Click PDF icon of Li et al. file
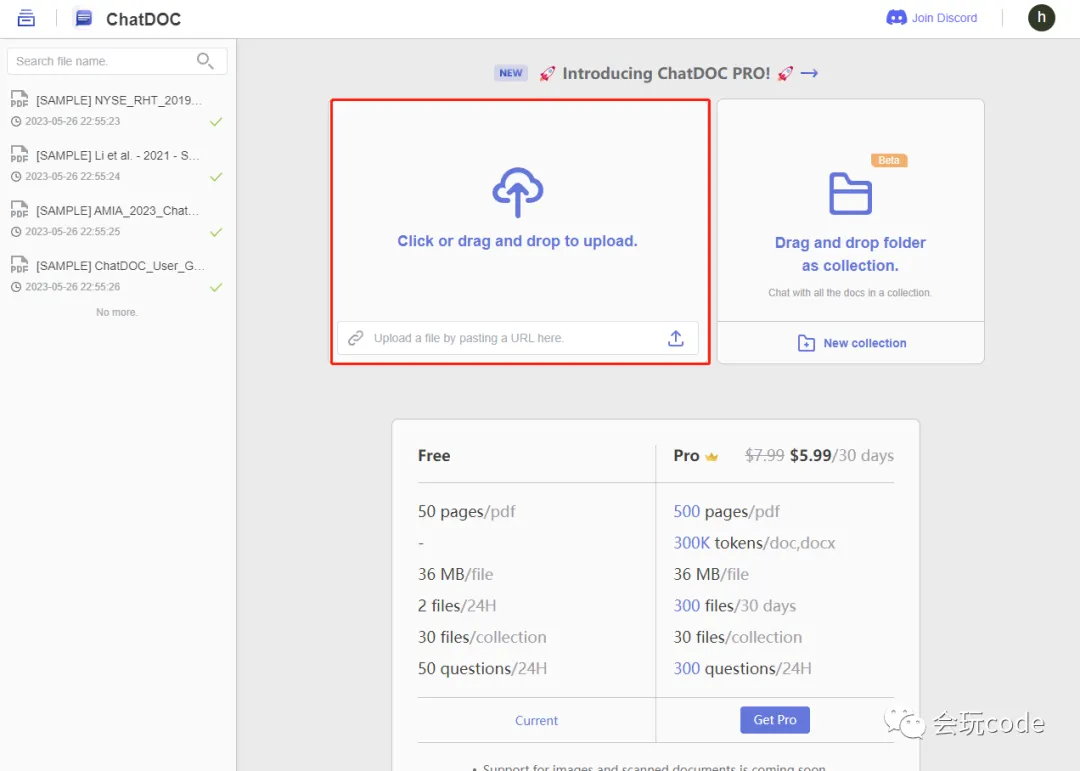 (x=19, y=154)
